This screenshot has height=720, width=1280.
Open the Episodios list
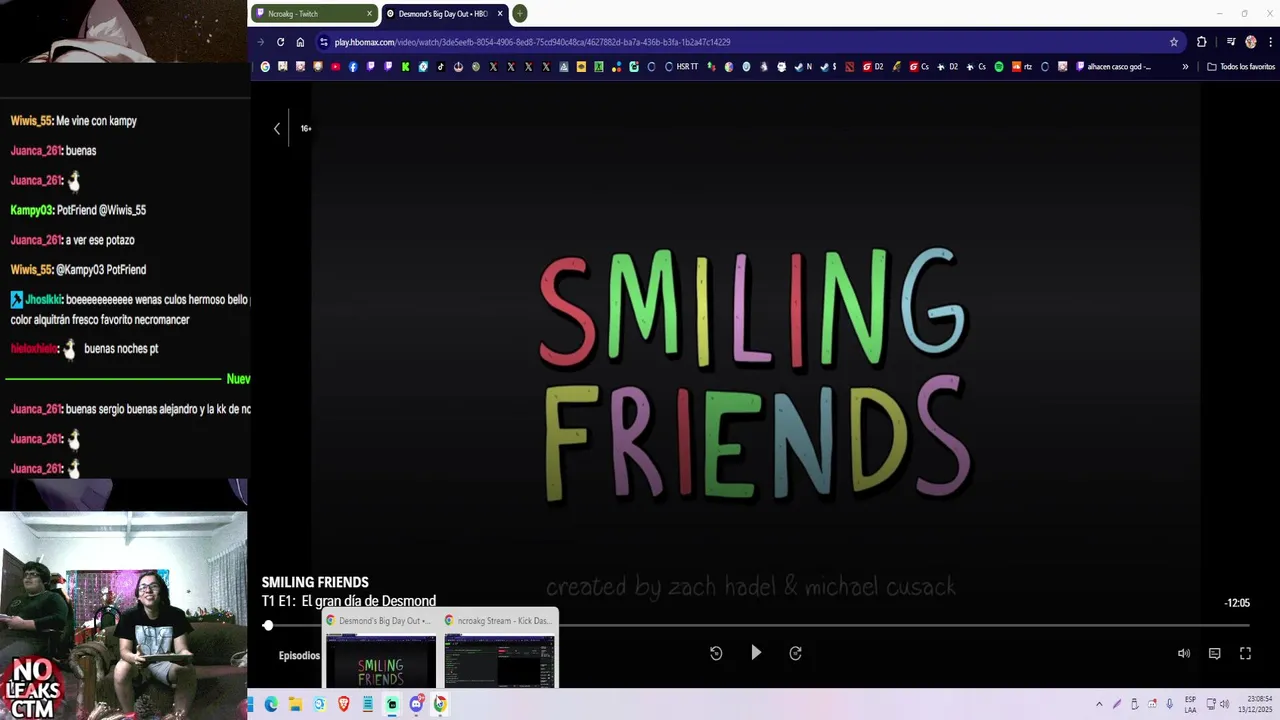pos(299,656)
